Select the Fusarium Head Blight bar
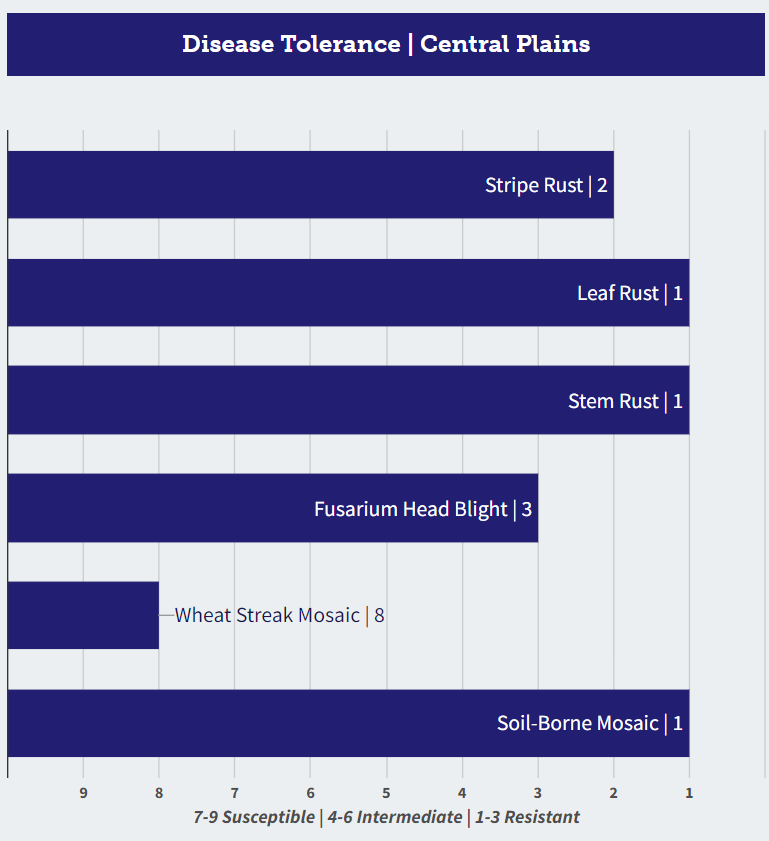The width and height of the screenshot is (769, 841). (272, 508)
